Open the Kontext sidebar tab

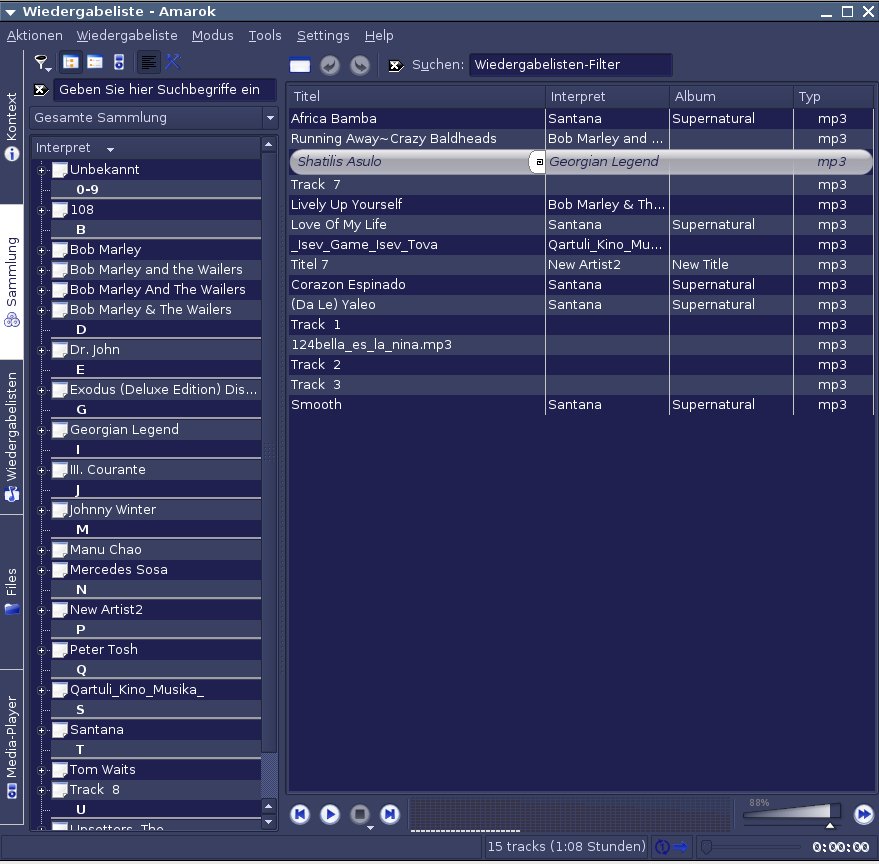tap(11, 127)
